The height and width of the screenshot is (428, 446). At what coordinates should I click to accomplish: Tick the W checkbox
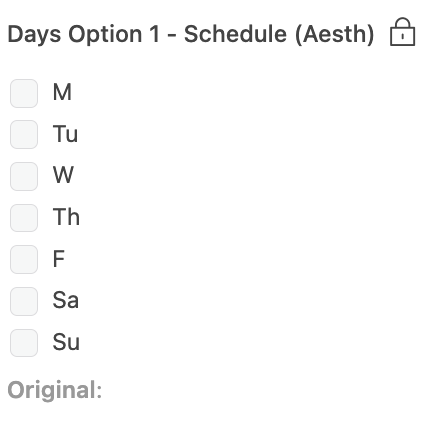24,176
